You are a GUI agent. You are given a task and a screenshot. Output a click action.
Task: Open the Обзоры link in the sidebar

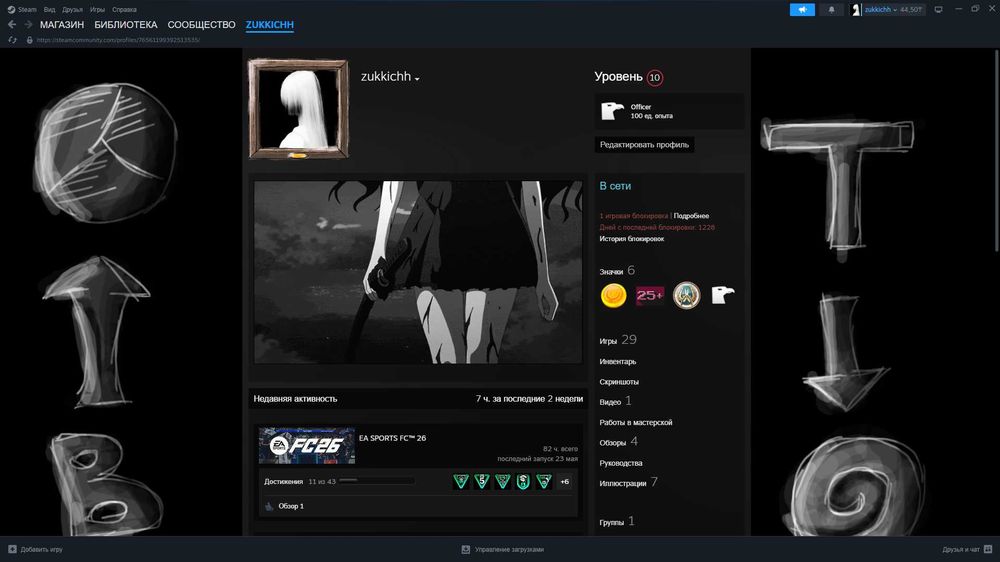618,442
